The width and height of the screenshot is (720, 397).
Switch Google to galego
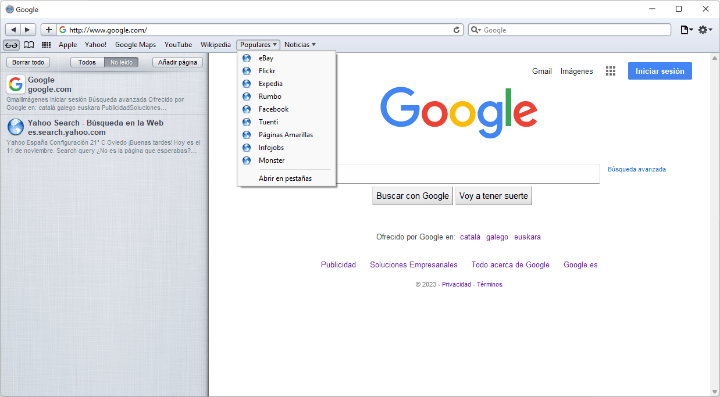(x=497, y=237)
